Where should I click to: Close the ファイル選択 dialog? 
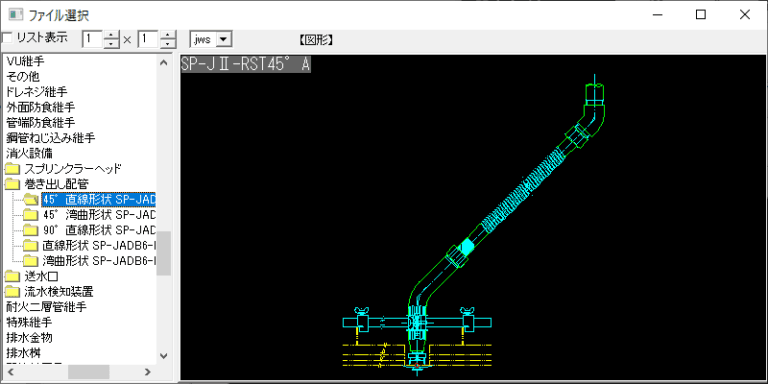click(744, 15)
